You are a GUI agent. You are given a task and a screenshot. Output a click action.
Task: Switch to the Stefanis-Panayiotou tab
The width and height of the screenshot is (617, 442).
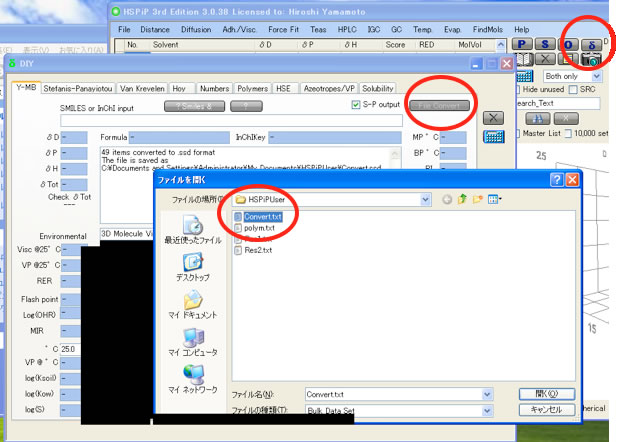click(x=78, y=89)
